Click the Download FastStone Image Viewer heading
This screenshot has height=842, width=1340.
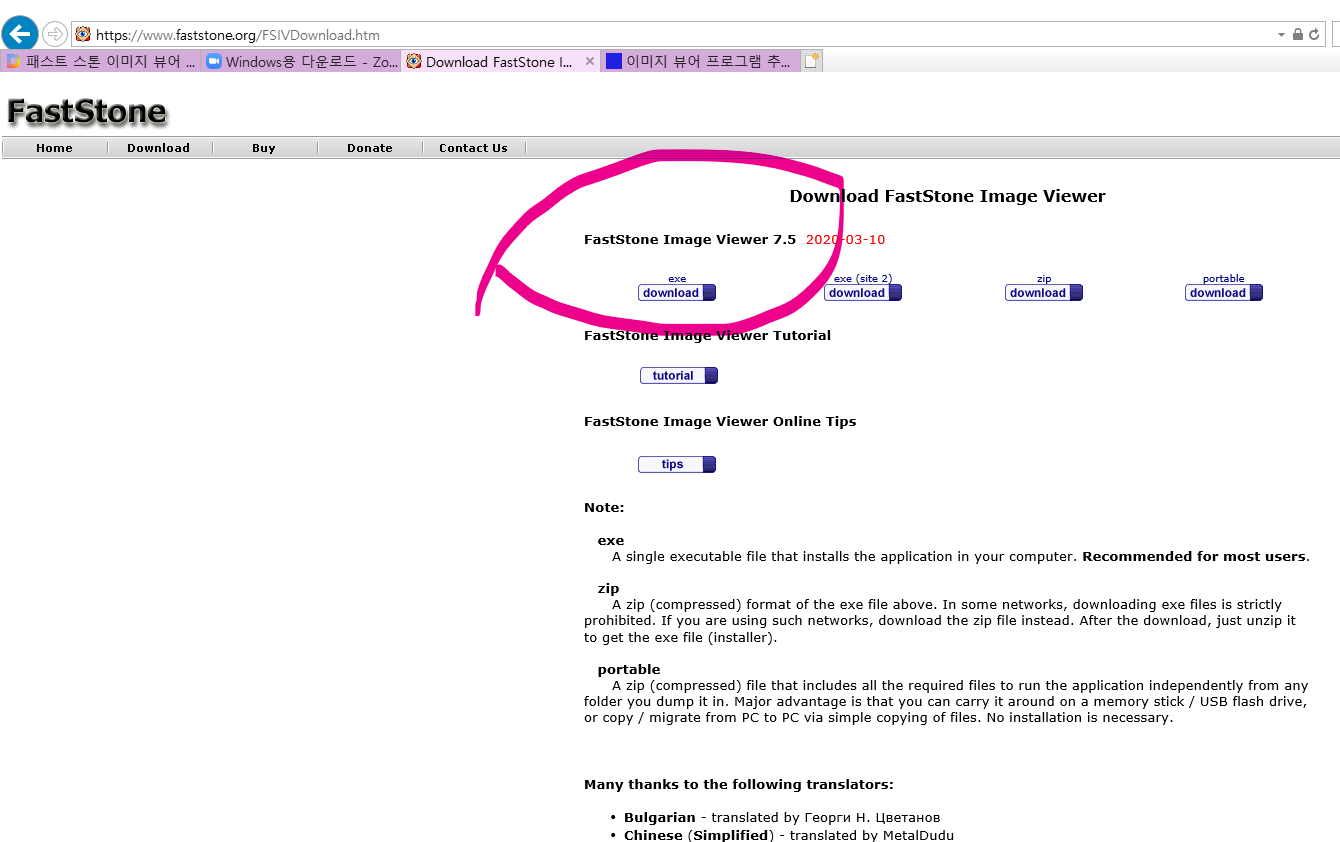pyautogui.click(x=947, y=196)
